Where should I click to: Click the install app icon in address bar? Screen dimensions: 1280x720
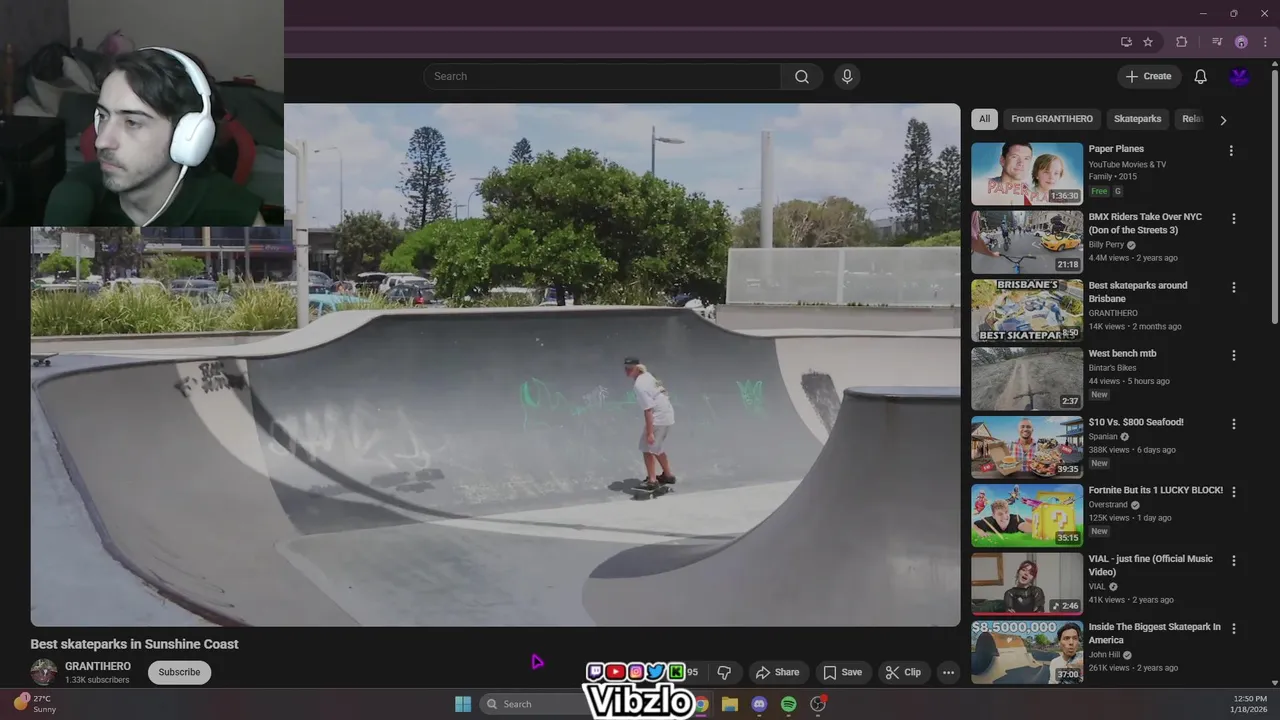pyautogui.click(x=1126, y=42)
